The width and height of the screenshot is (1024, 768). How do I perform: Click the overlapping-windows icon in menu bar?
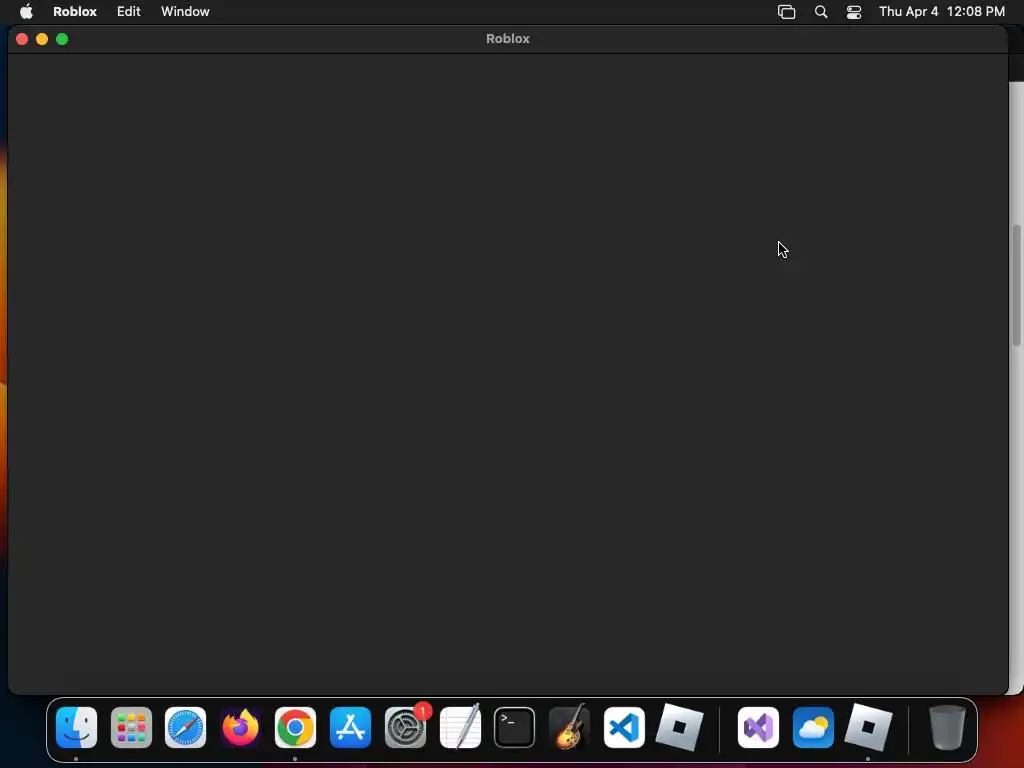786,12
